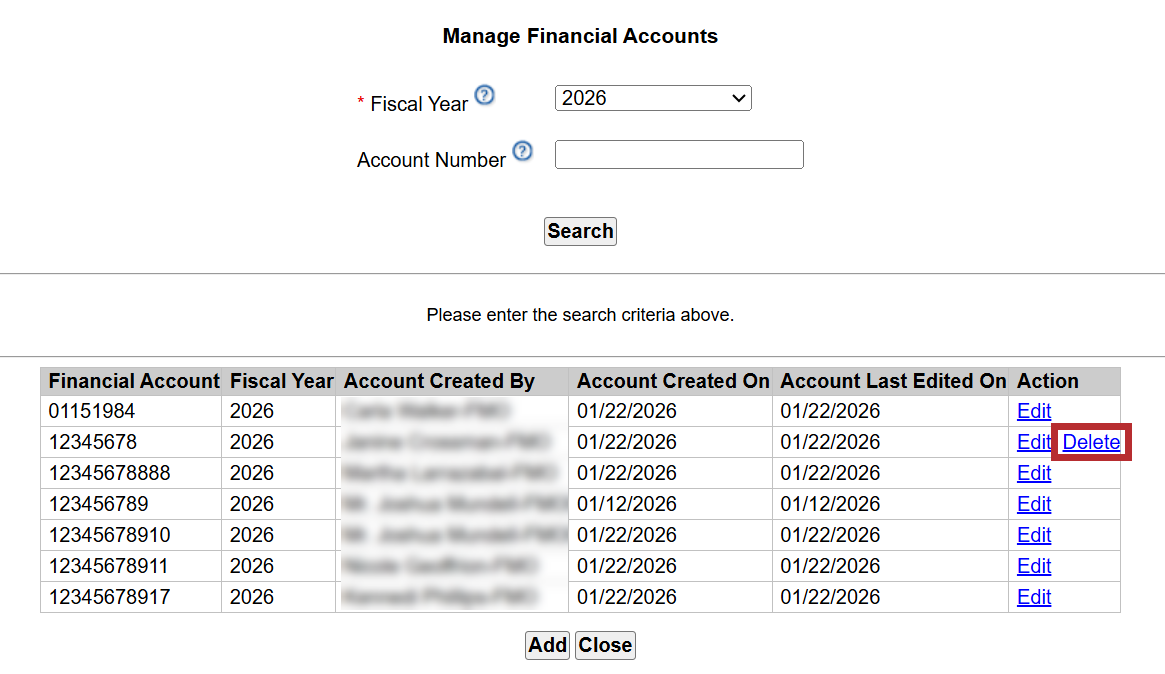
Task: Click help icon next to Fiscal Year
Action: point(484,96)
